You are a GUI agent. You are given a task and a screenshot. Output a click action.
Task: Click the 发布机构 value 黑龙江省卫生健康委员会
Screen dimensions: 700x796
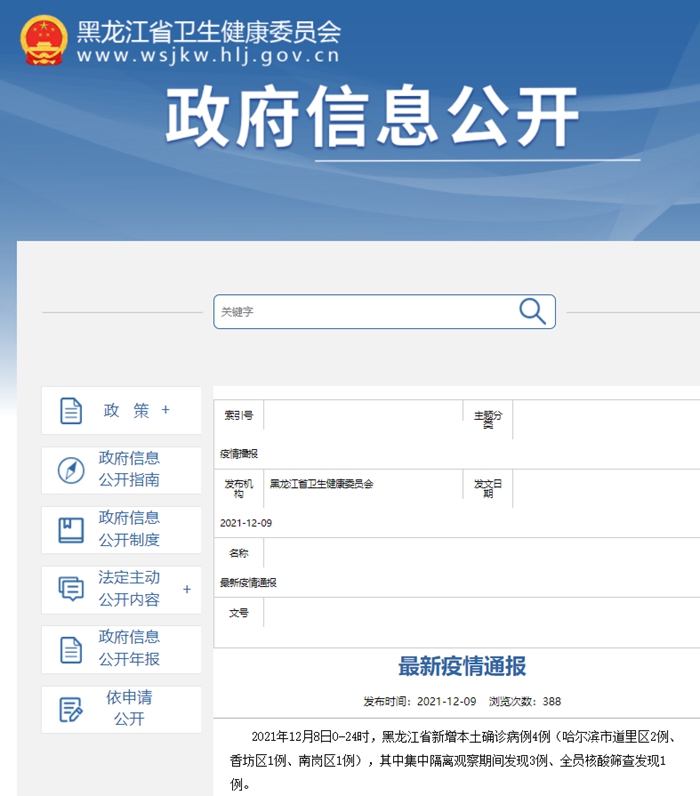coord(321,484)
